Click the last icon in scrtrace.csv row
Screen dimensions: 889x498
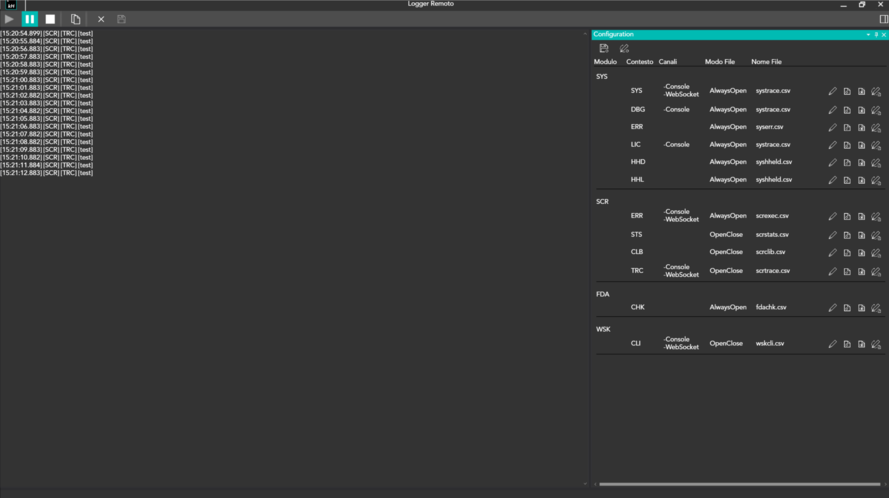(x=876, y=271)
